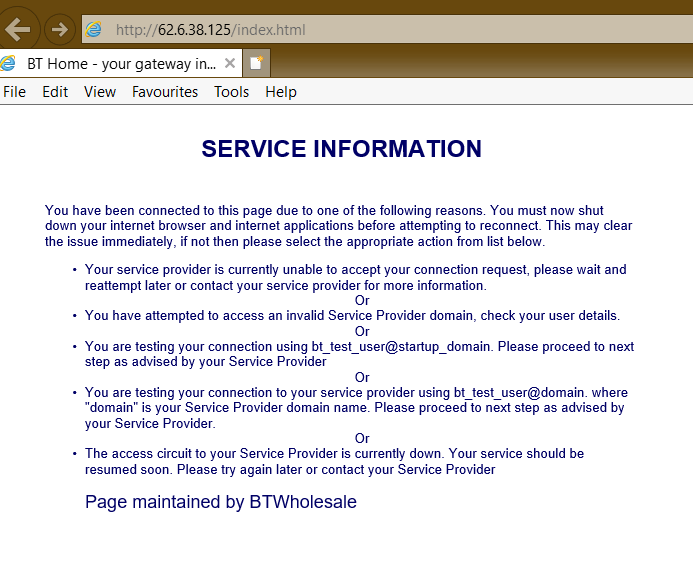Open a new tab with the new tab button
Screen dimensions: 693x581
tap(256, 63)
